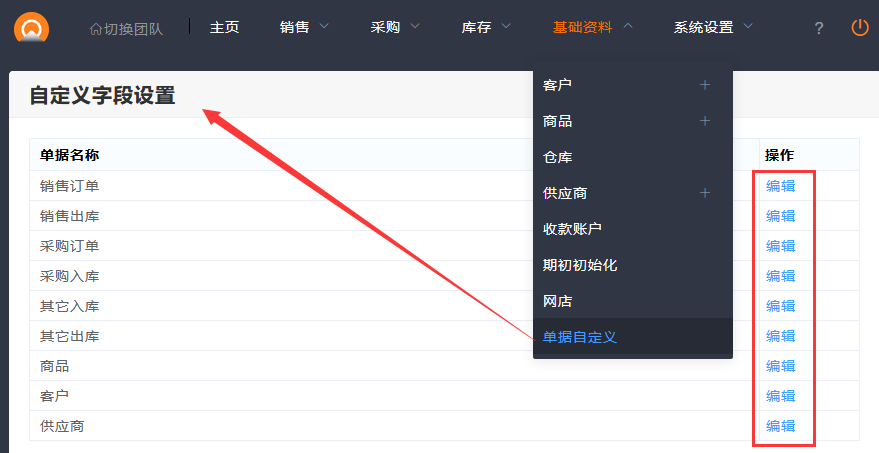Click 编辑 link for 供应商 row

781,426
